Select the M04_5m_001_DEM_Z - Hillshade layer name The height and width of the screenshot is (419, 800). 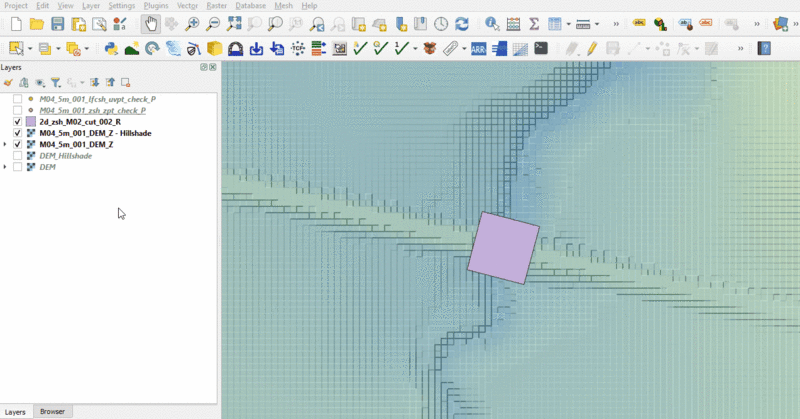(x=96, y=133)
